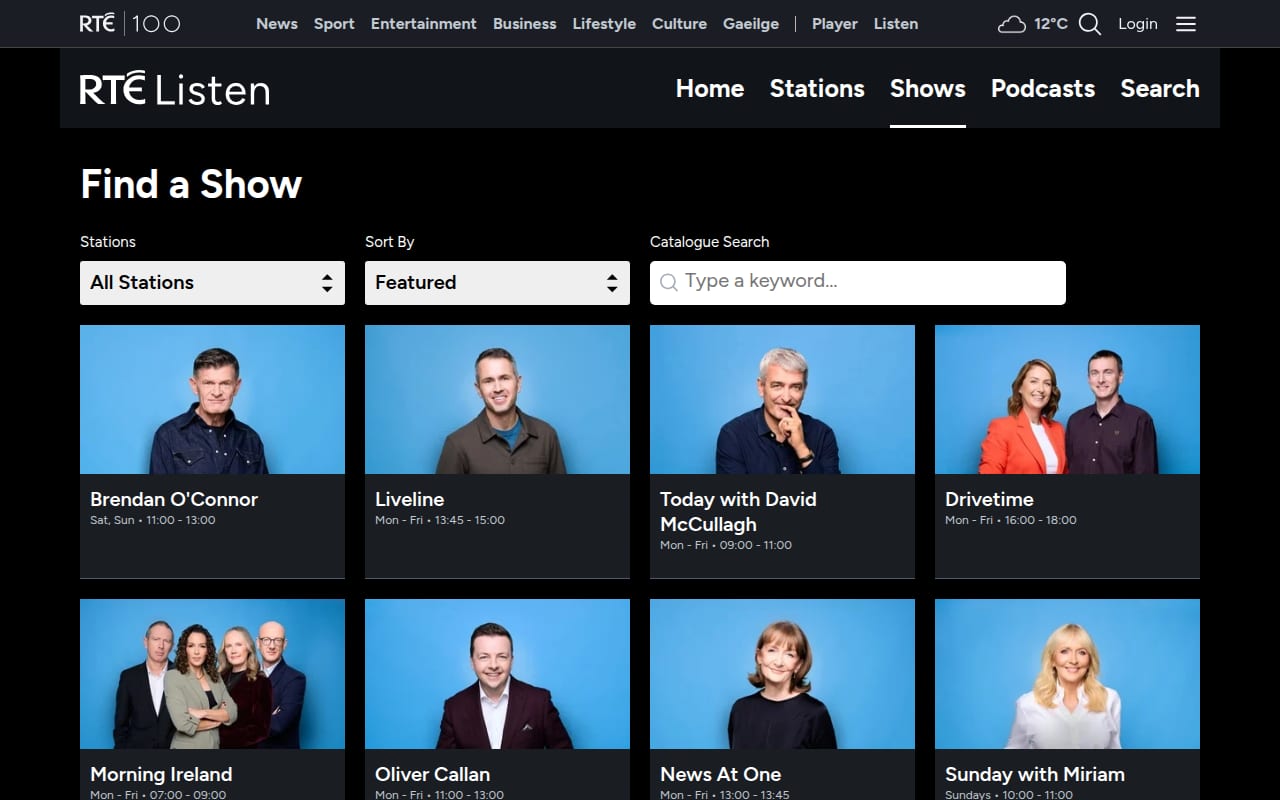
Task: Open the hamburger menu icon
Action: [1186, 24]
